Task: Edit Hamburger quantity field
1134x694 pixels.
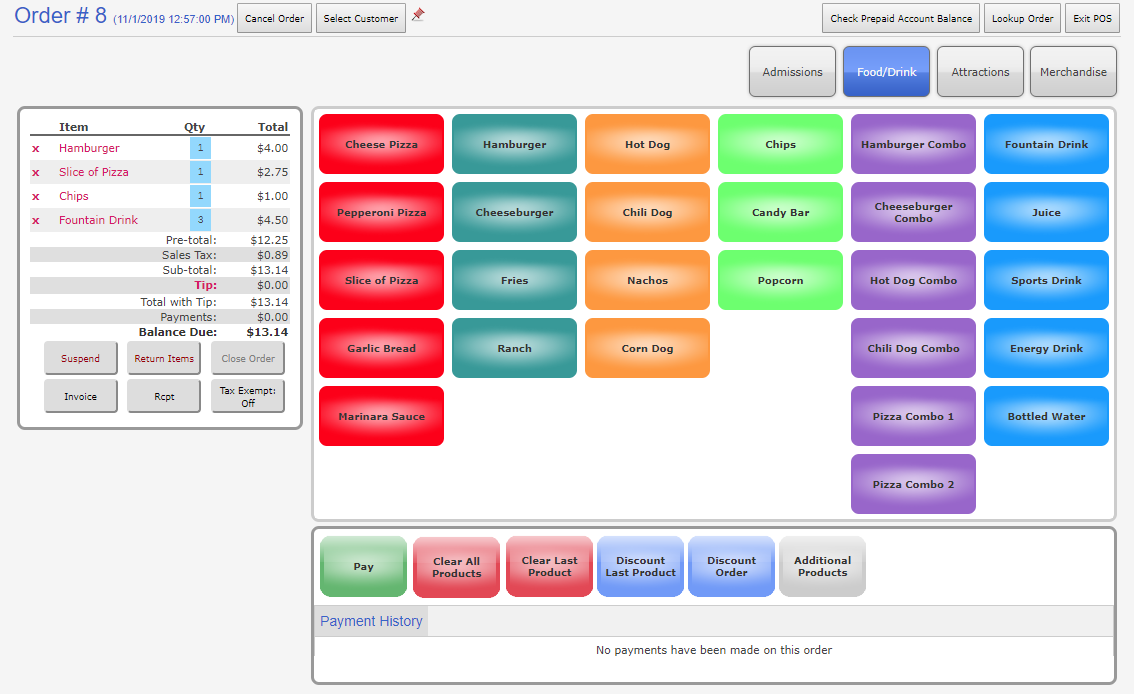Action: 200,148
